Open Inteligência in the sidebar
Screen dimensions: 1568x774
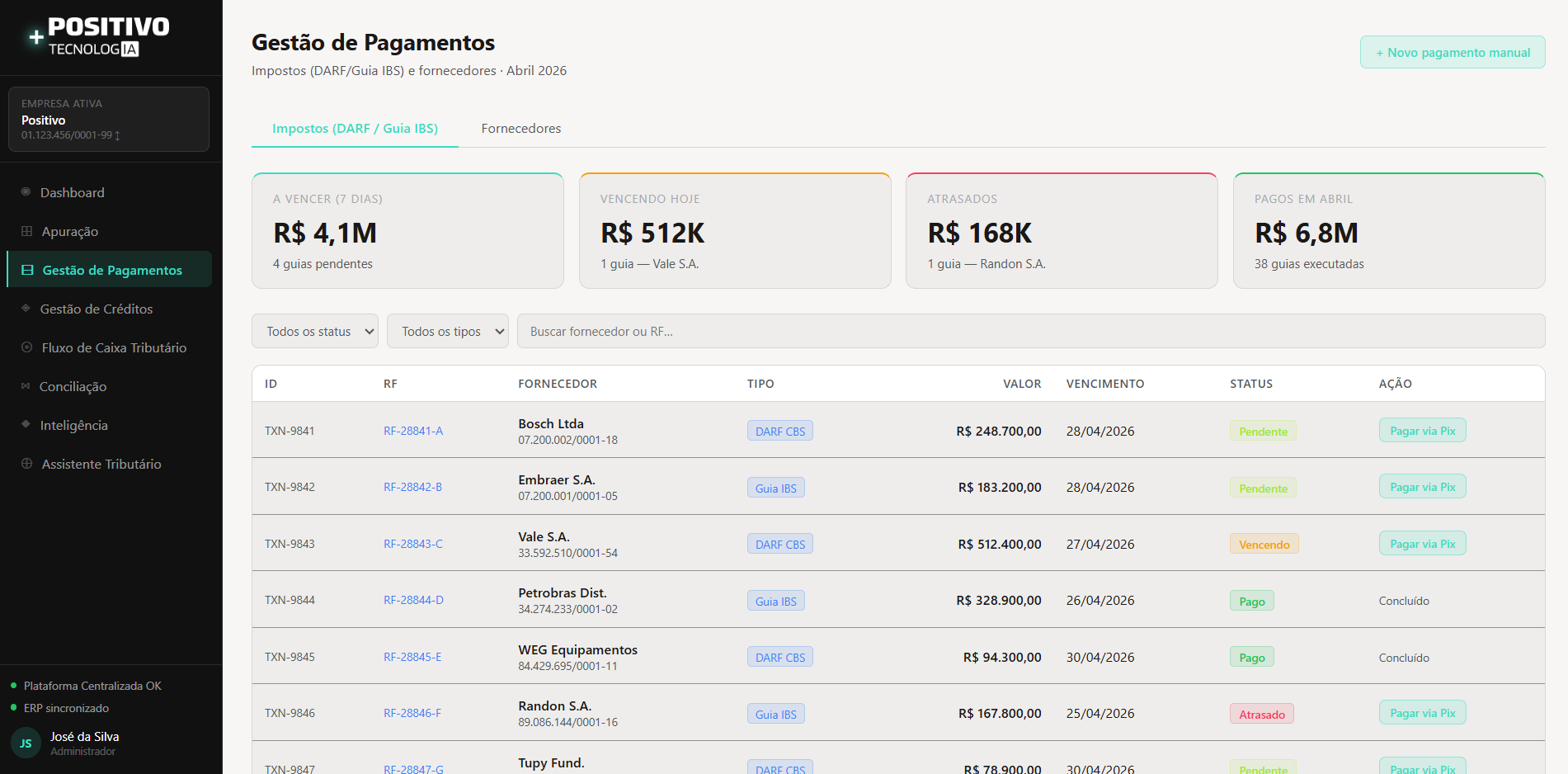pyautogui.click(x=109, y=425)
